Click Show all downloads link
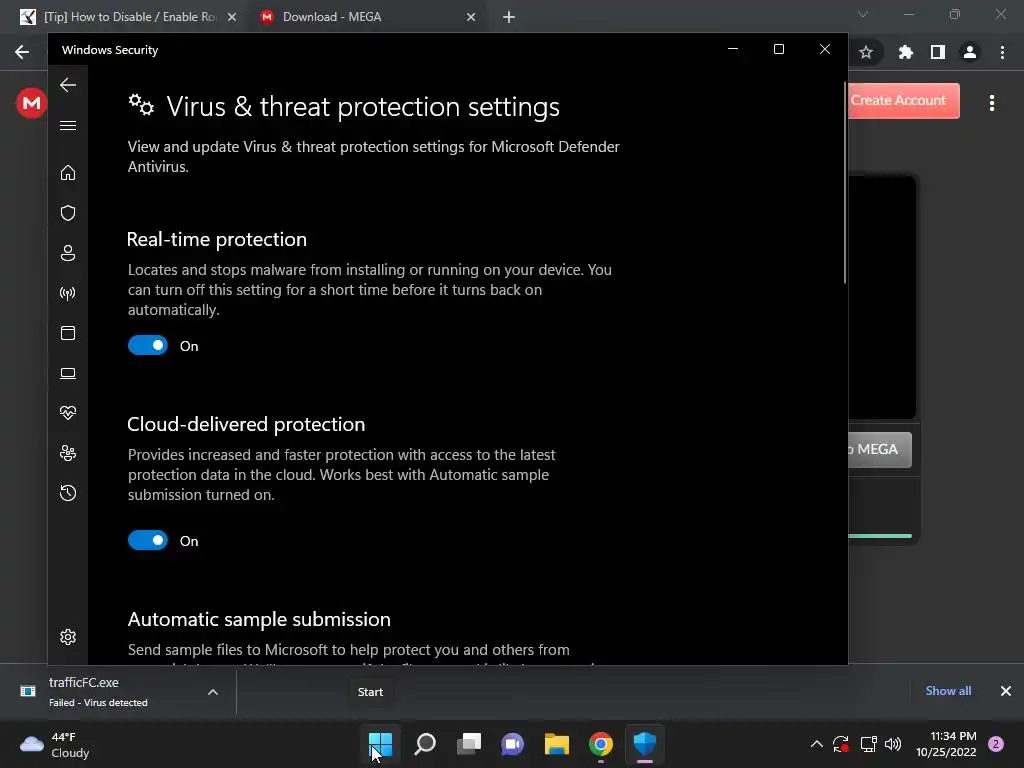 coord(948,691)
